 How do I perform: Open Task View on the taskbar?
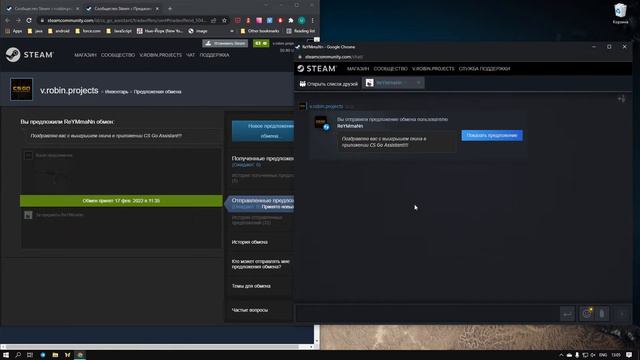click(x=30, y=355)
